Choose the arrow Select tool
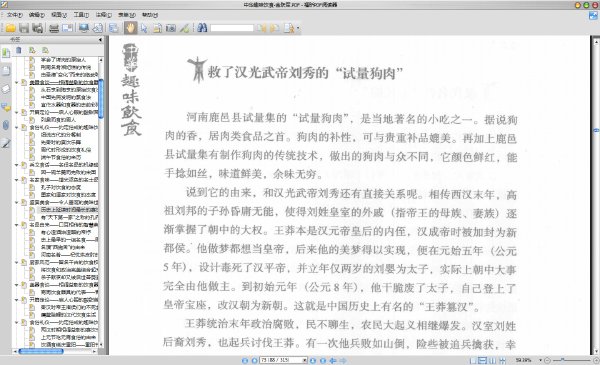 coord(144,28)
